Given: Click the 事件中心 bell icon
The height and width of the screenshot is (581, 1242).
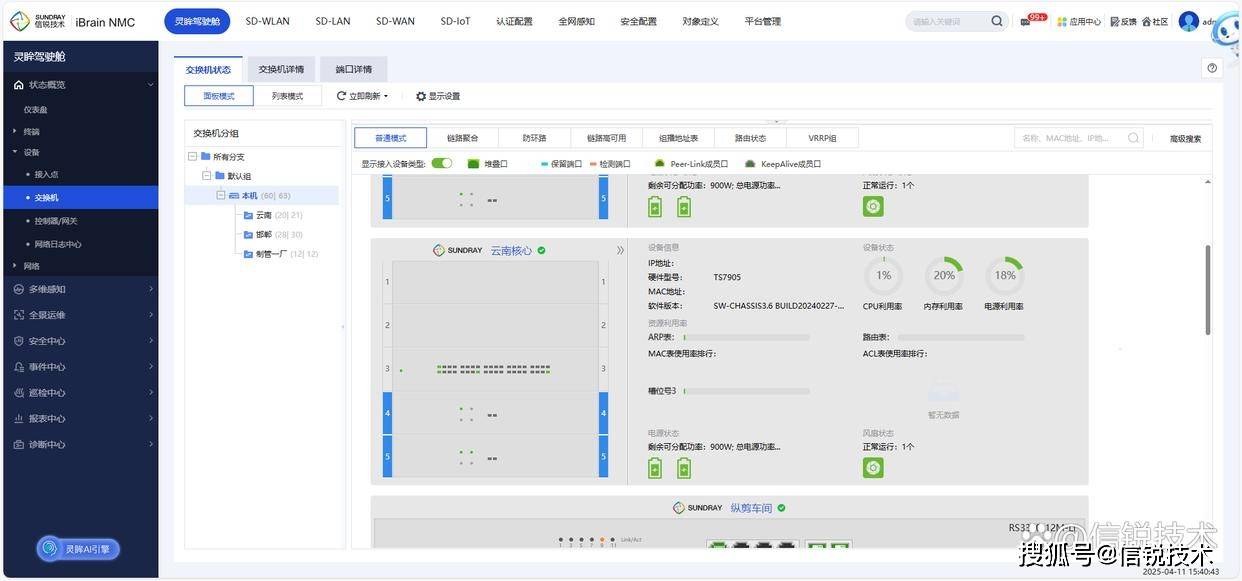Looking at the screenshot, I should (18, 367).
